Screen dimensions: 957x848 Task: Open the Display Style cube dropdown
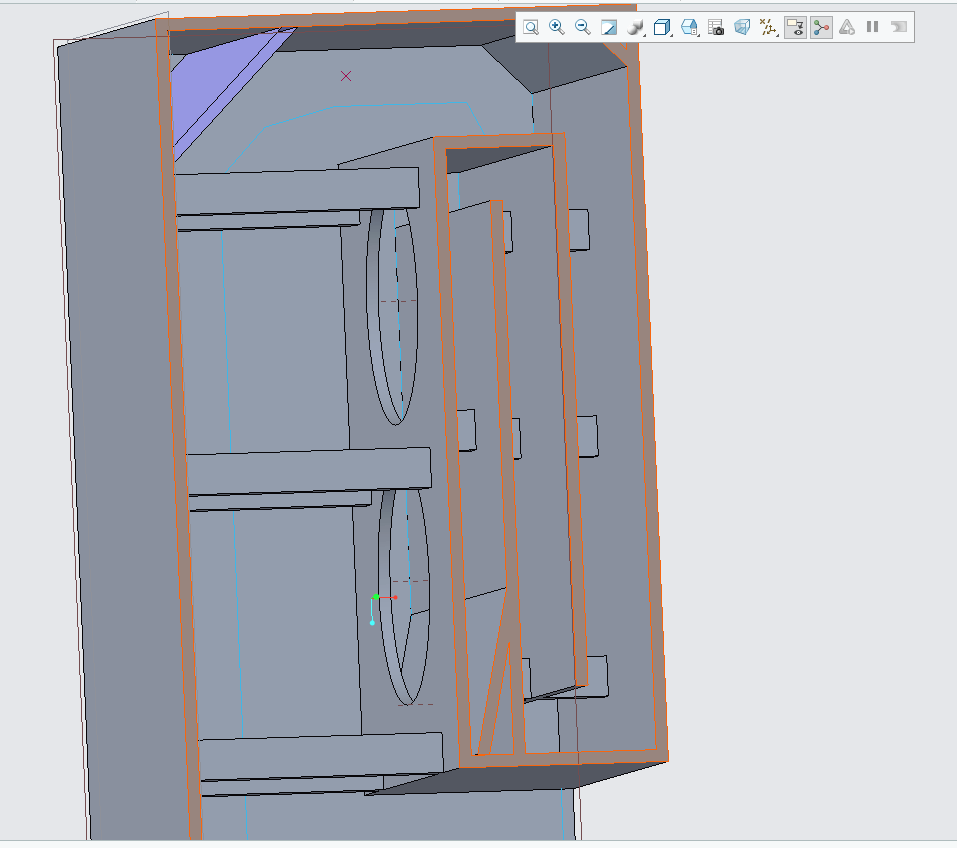click(662, 27)
